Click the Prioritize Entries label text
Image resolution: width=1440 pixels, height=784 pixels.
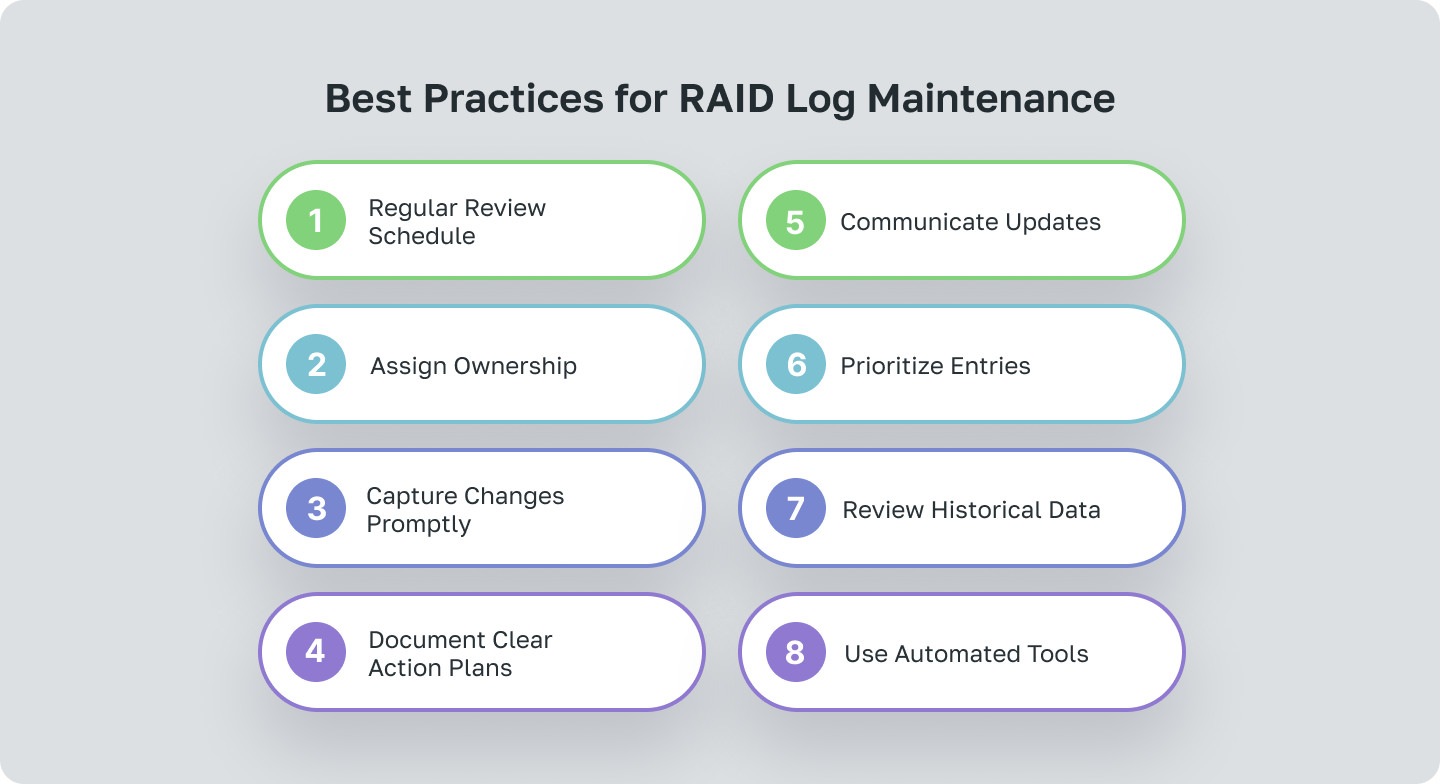tap(934, 365)
